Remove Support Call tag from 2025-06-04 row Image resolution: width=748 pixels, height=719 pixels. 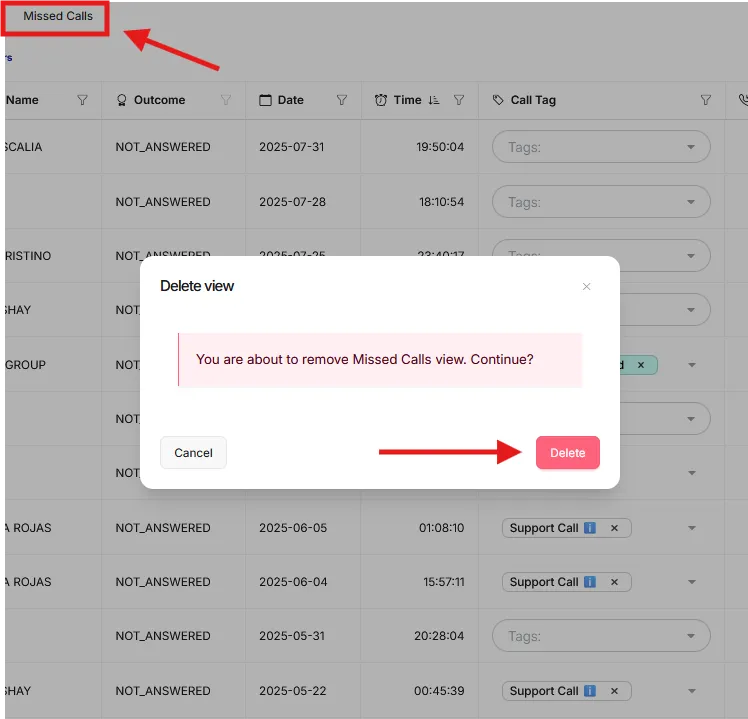click(614, 582)
